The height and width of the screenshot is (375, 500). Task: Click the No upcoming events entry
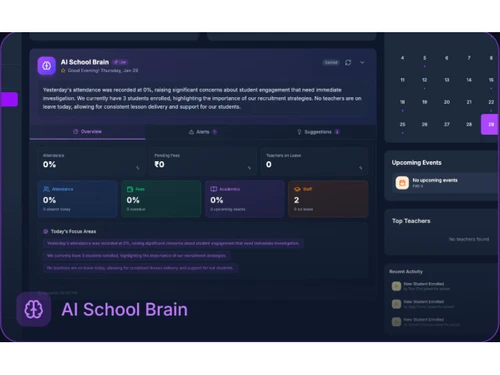coord(445,183)
